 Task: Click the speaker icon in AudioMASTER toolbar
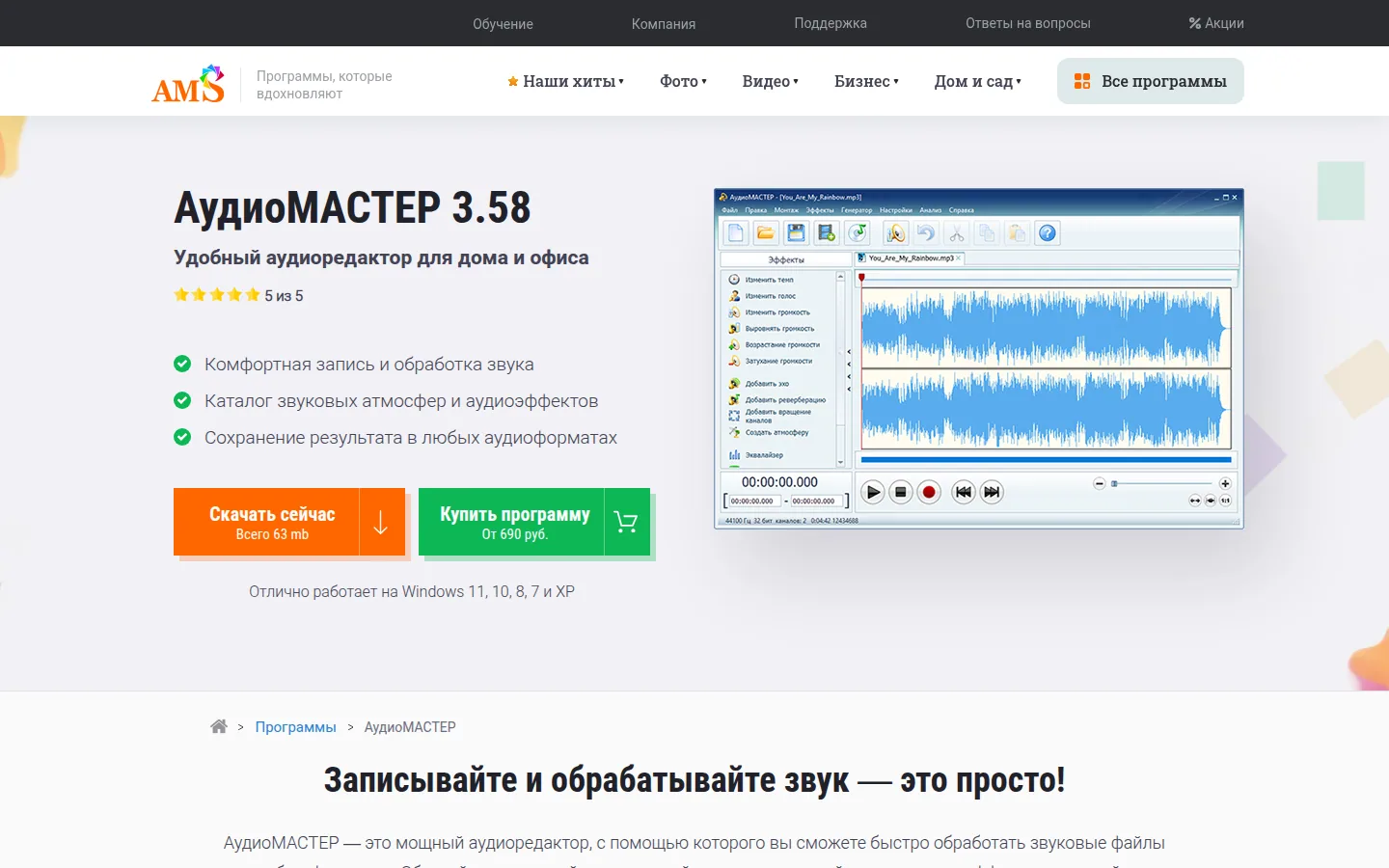coord(896,232)
